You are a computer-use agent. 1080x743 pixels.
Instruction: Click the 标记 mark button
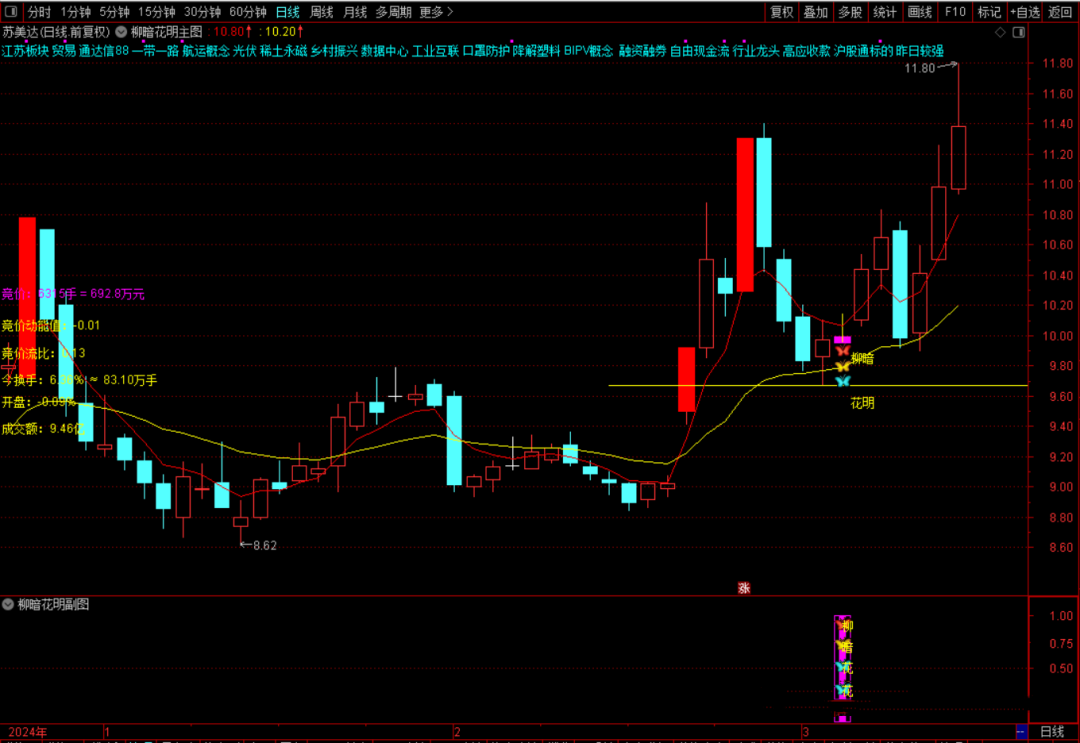point(989,12)
